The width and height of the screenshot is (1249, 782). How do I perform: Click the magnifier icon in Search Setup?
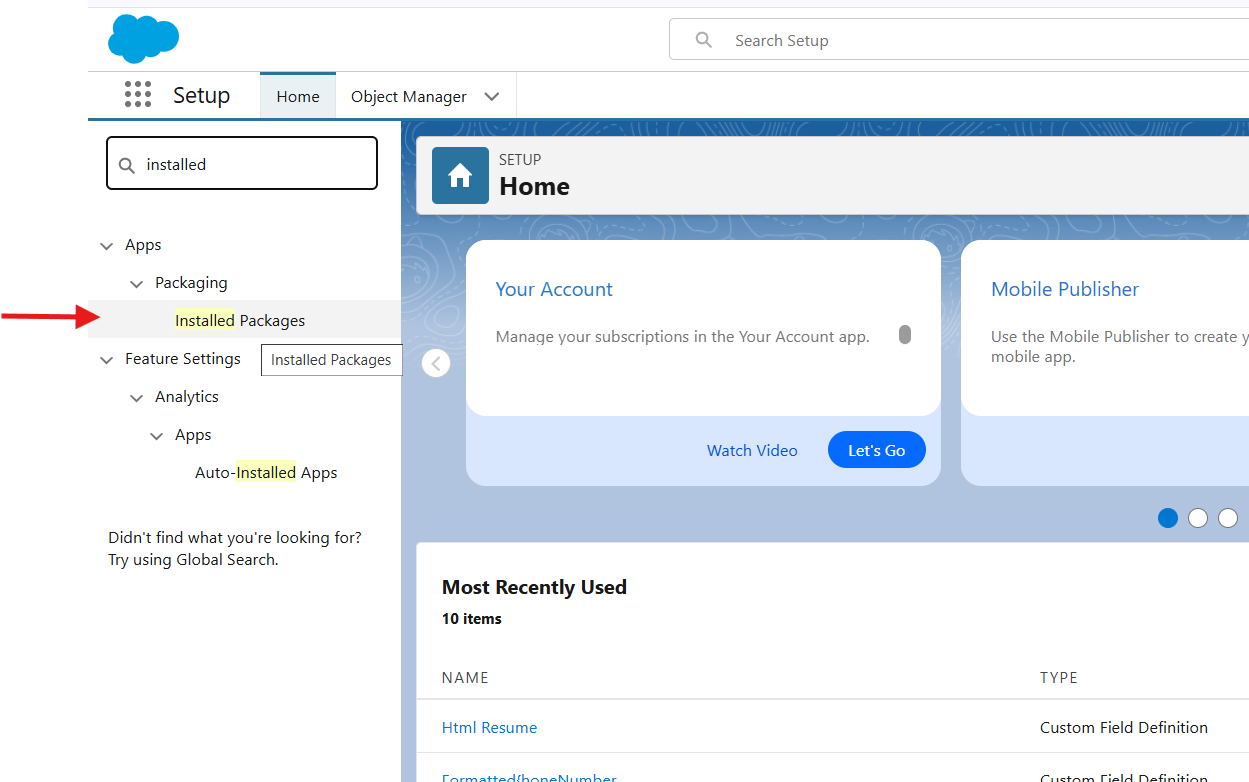point(704,40)
